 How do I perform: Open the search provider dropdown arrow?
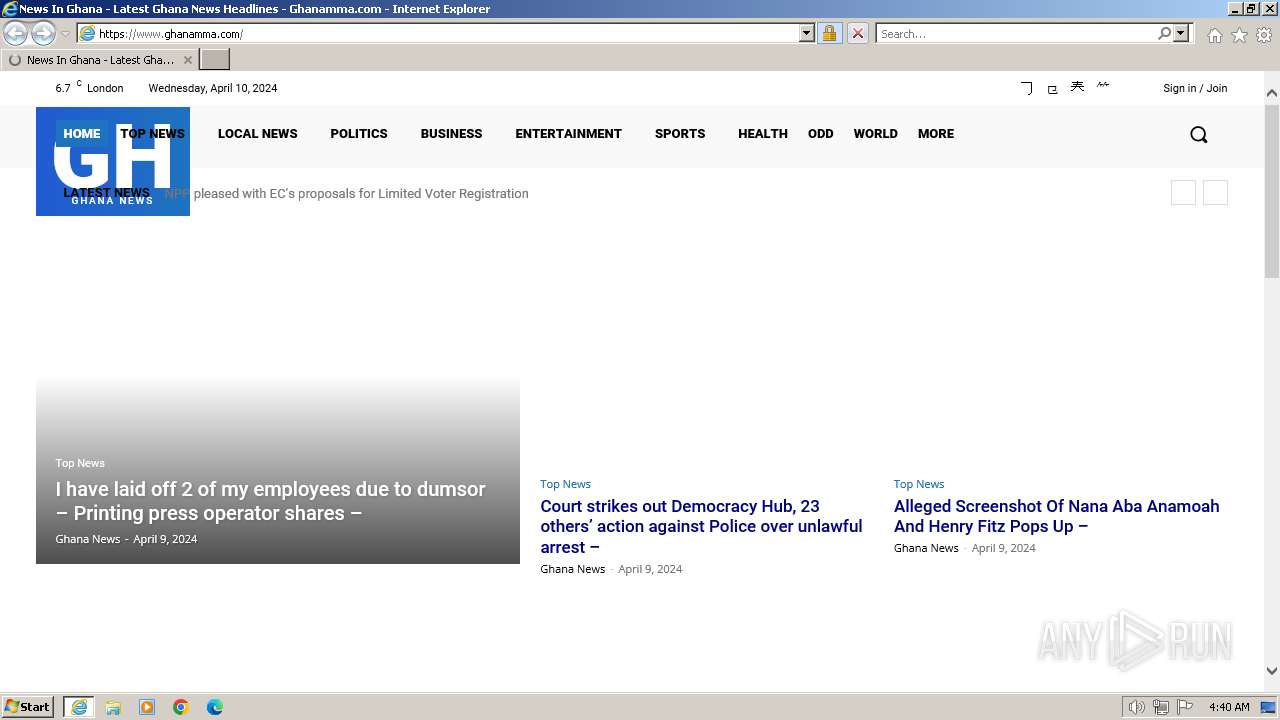pos(1181,34)
